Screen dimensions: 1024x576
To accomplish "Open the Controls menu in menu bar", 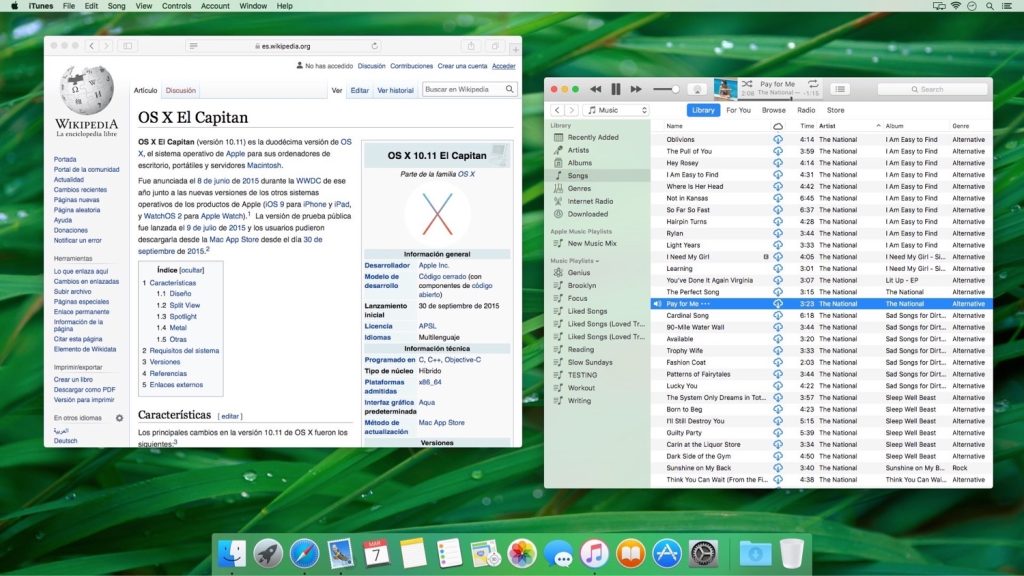I will tap(176, 6).
